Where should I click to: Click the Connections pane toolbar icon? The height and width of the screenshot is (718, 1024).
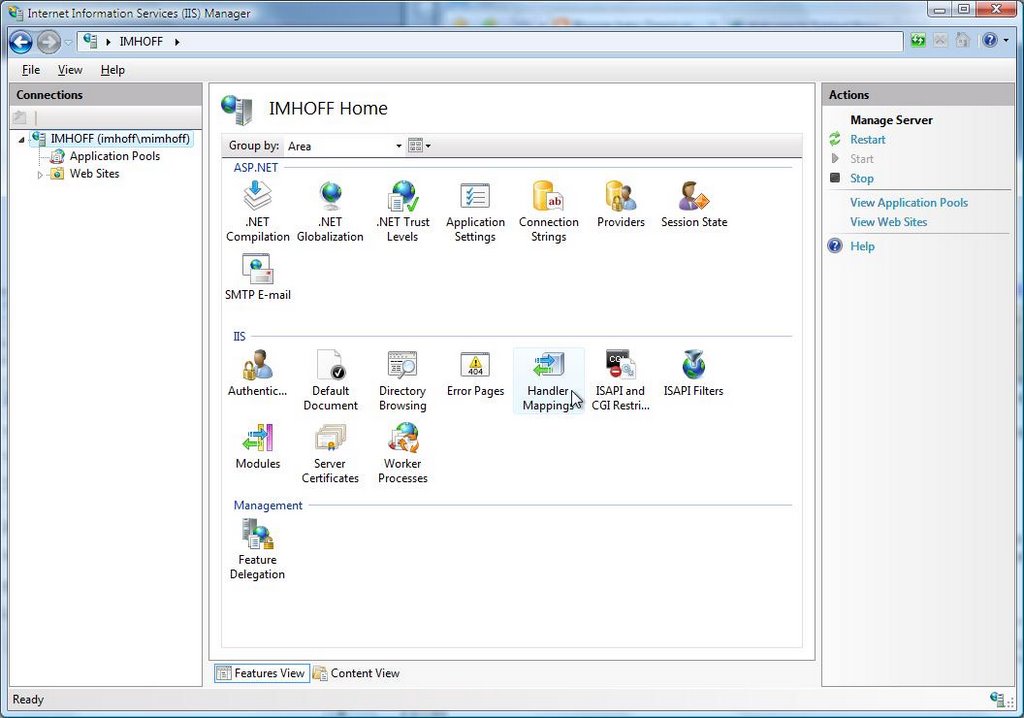tap(20, 118)
